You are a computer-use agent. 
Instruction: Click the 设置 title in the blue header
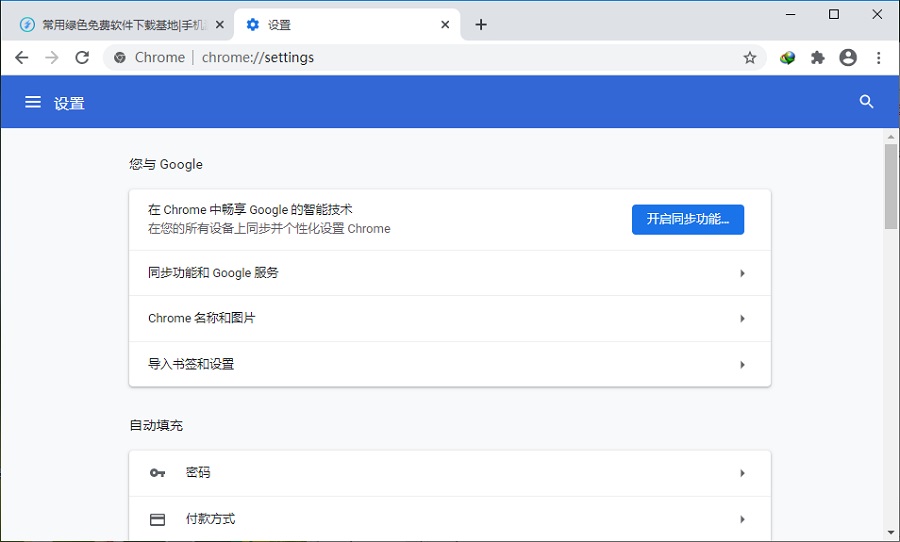coord(69,103)
